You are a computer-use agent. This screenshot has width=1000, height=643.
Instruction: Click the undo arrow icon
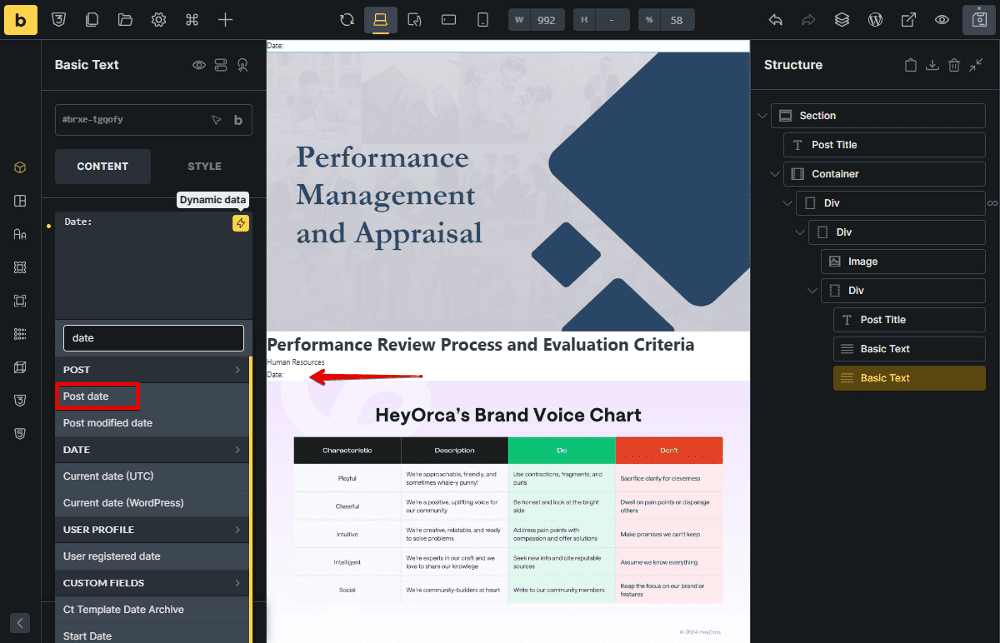tap(775, 20)
